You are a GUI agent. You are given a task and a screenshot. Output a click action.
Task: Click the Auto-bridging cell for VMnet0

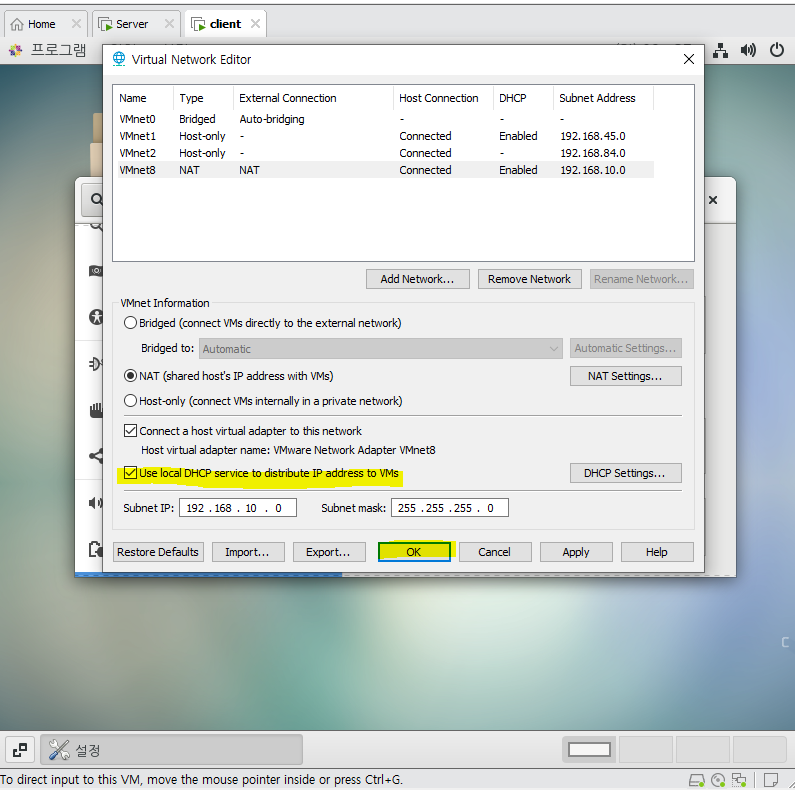[272, 119]
